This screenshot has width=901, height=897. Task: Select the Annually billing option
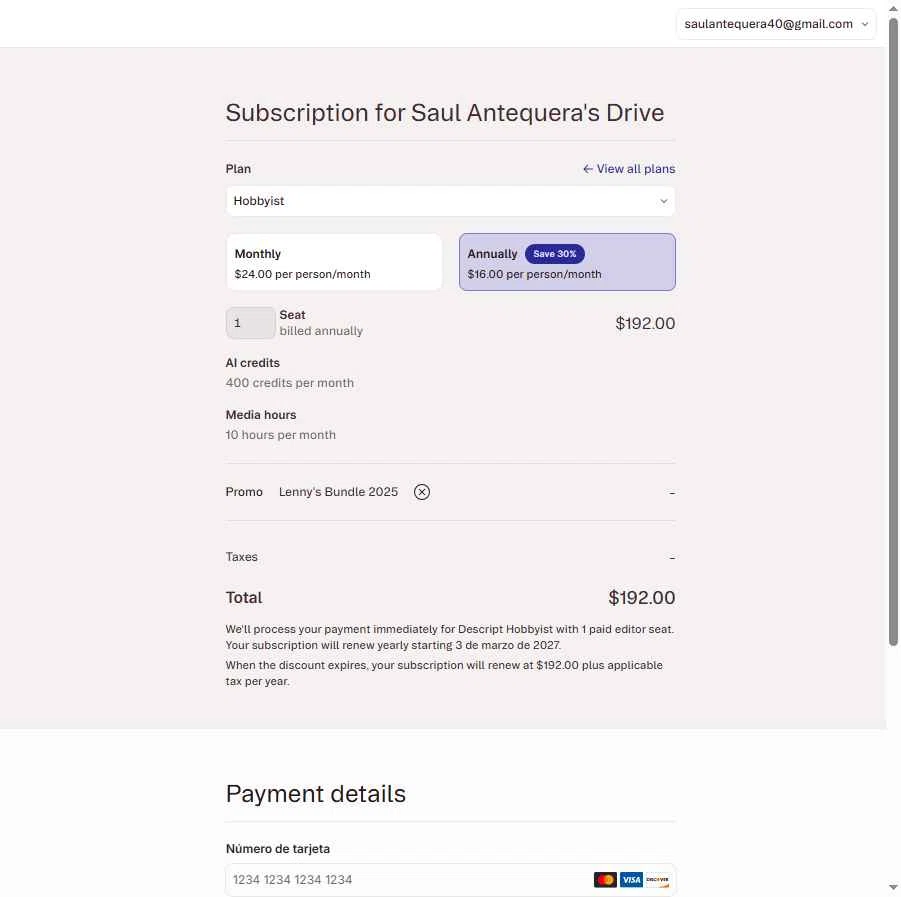point(567,263)
